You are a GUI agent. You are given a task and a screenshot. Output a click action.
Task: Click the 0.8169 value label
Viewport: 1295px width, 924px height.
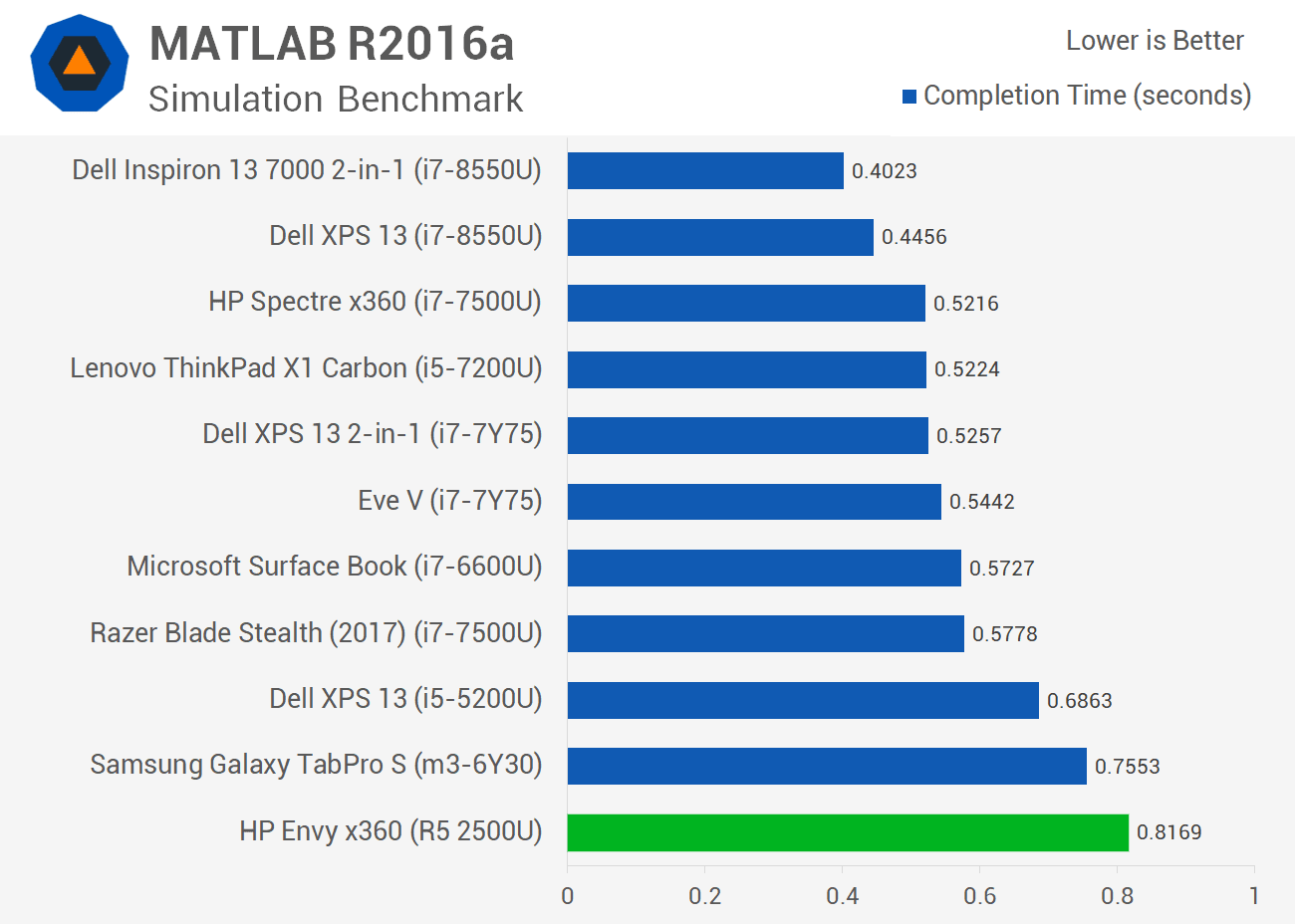[x=1169, y=832]
